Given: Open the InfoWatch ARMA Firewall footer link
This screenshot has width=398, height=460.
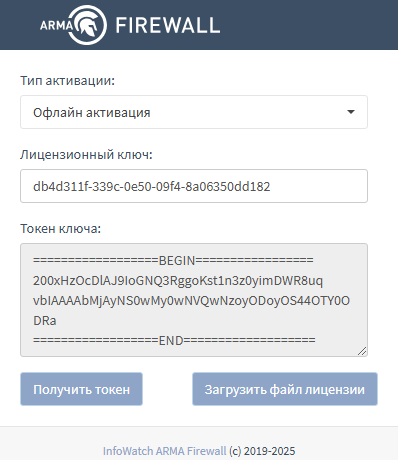Looking at the screenshot, I should pyautogui.click(x=164, y=451).
